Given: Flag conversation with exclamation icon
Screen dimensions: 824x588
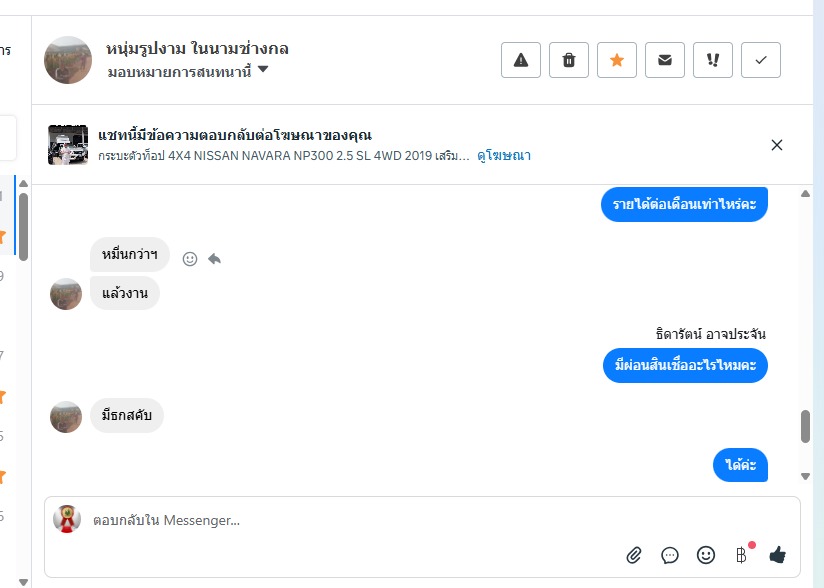Looking at the screenshot, I should pos(713,60).
